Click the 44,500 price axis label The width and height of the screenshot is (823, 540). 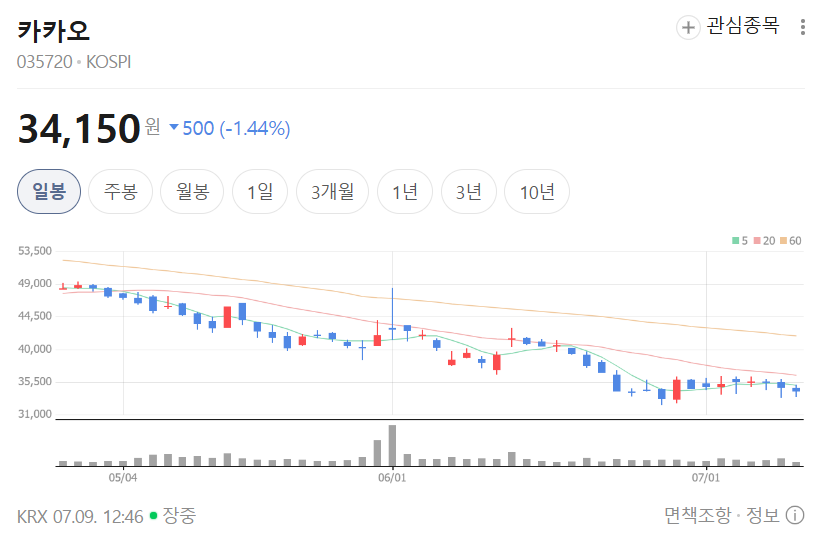pyautogui.click(x=35, y=316)
